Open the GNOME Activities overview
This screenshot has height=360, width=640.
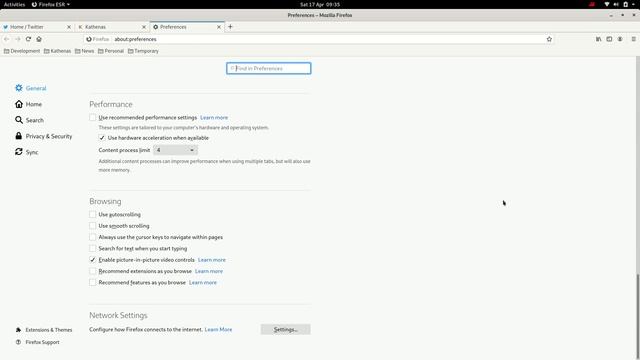coord(14,4)
